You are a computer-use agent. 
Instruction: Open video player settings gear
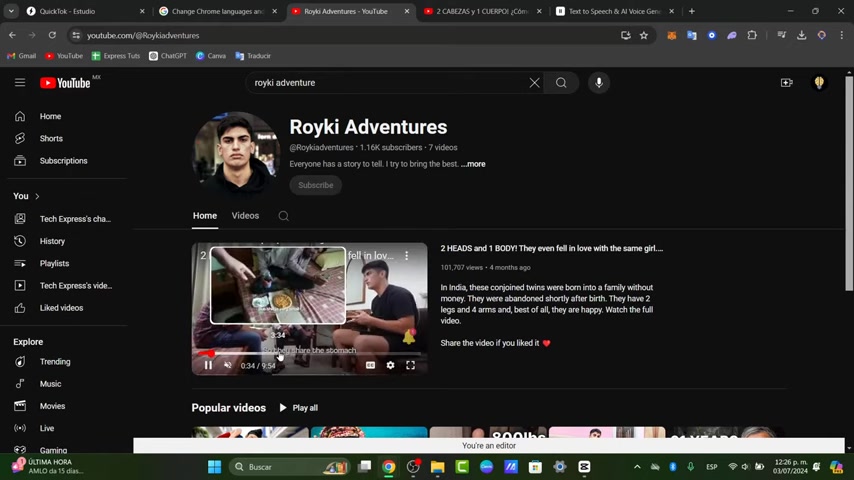(390, 365)
